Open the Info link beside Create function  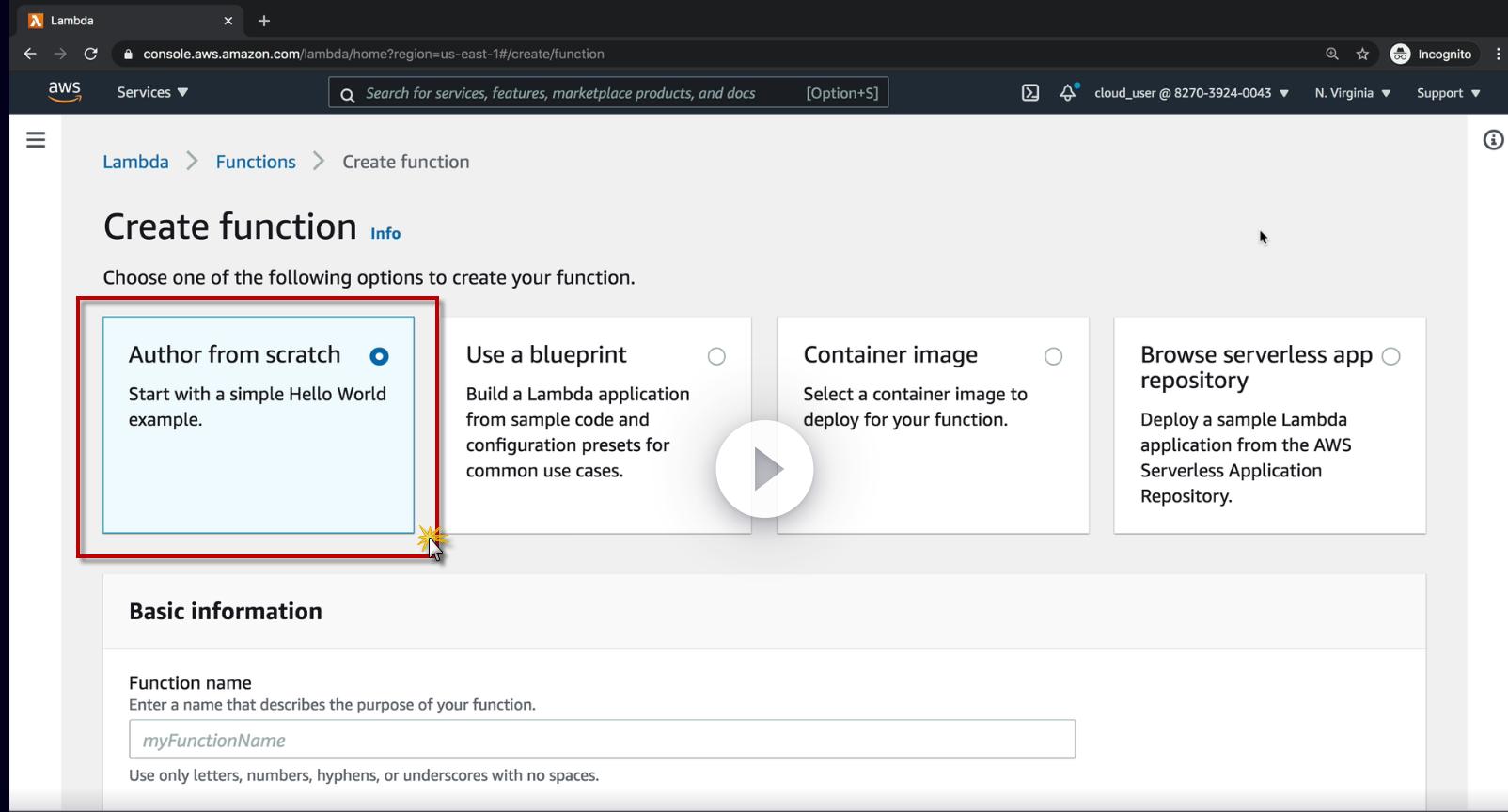(385, 233)
